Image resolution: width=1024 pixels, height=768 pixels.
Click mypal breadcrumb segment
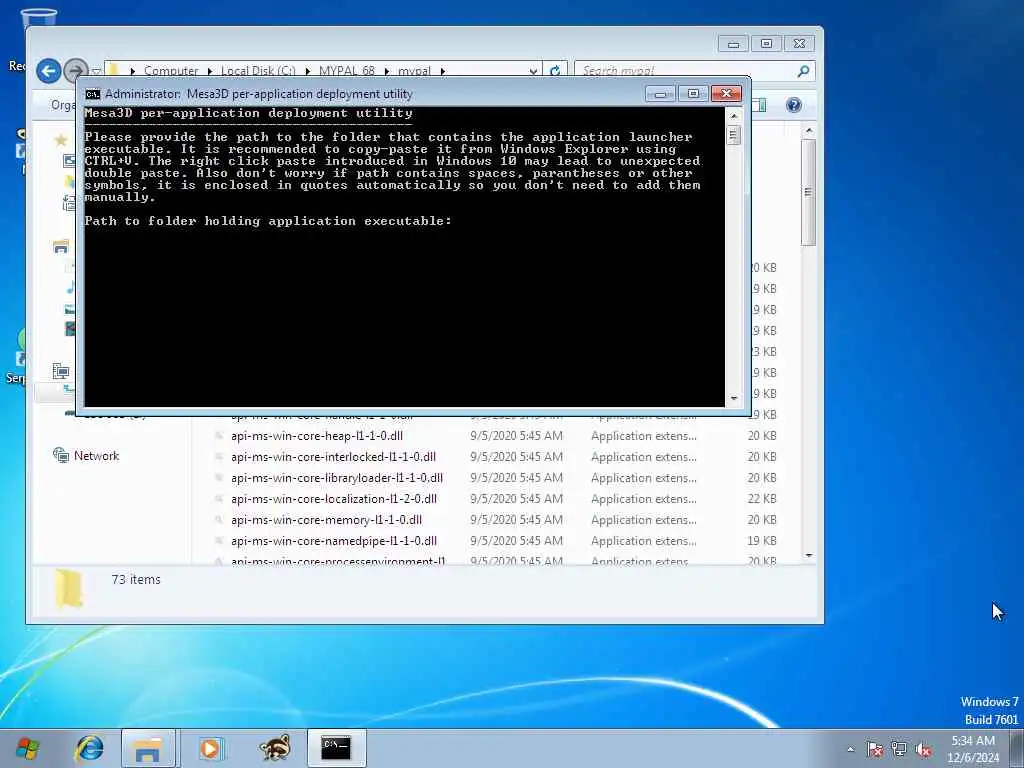[415, 71]
